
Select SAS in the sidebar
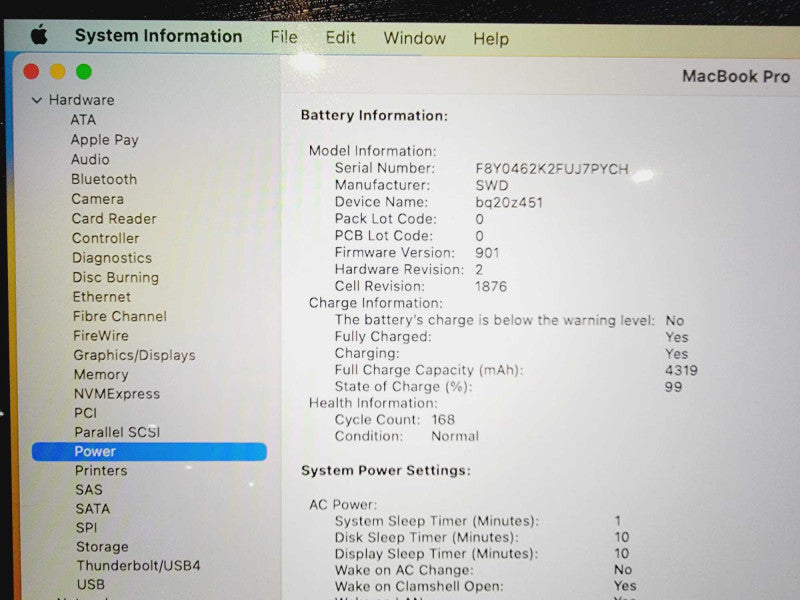[x=89, y=490]
